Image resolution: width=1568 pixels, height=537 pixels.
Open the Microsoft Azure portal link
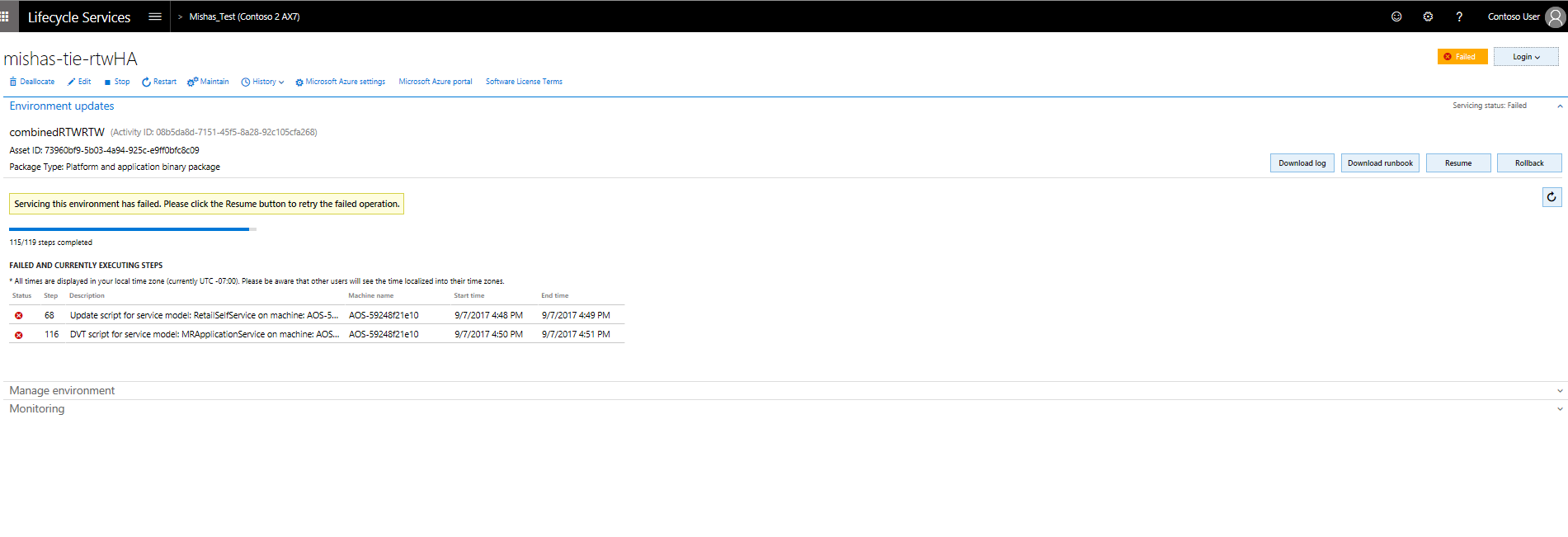pos(435,82)
